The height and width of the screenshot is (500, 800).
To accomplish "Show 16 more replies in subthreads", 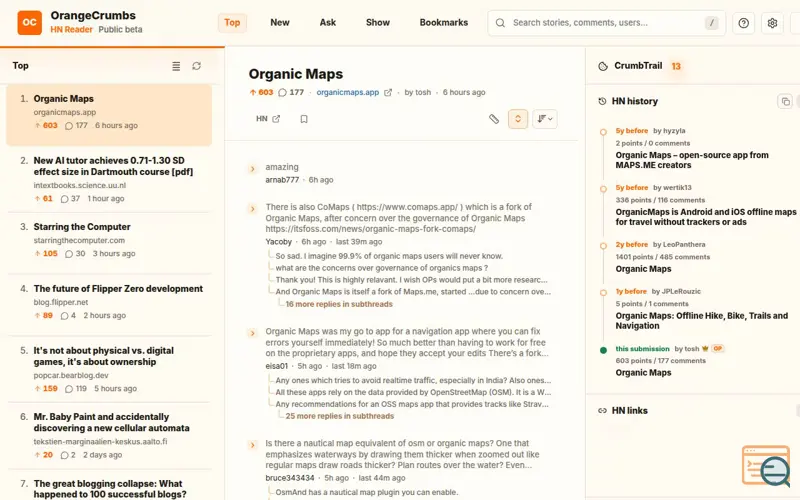I will (x=339, y=304).
